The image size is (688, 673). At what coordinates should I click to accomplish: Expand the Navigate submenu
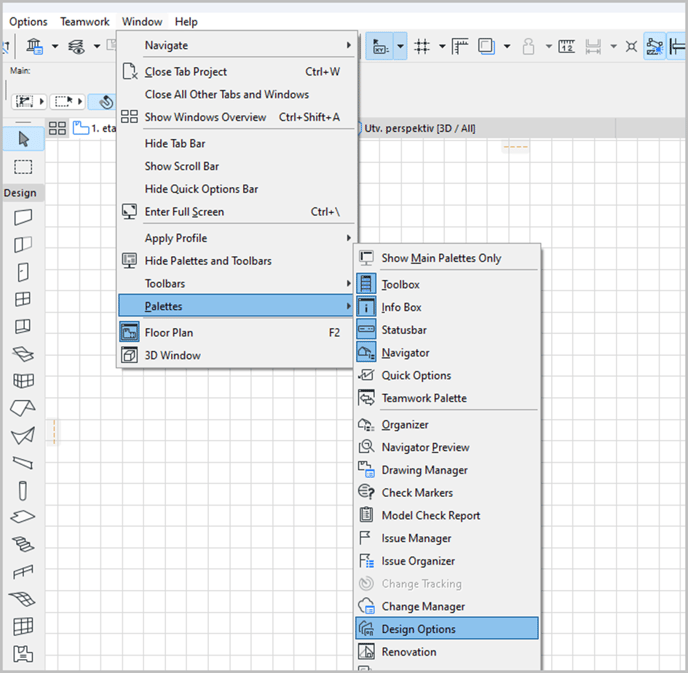tap(237, 45)
